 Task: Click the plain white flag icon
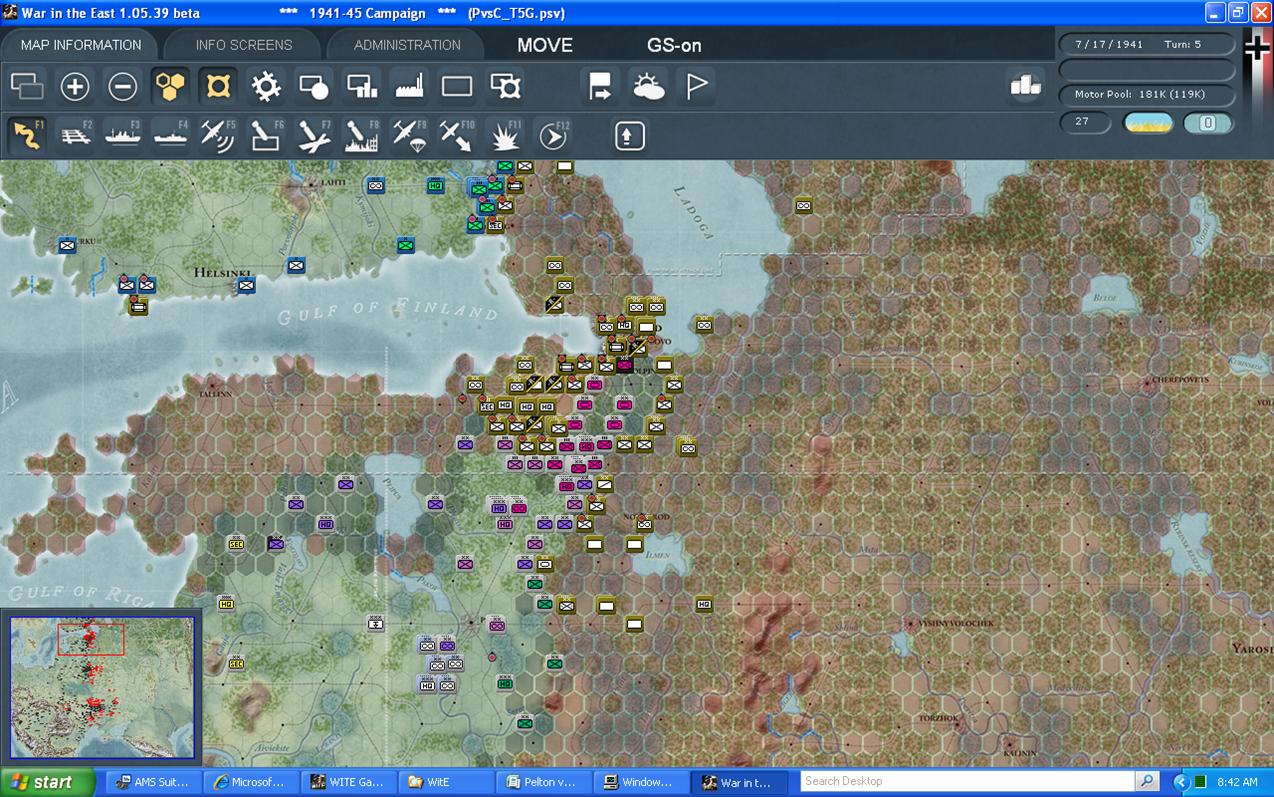coord(696,87)
